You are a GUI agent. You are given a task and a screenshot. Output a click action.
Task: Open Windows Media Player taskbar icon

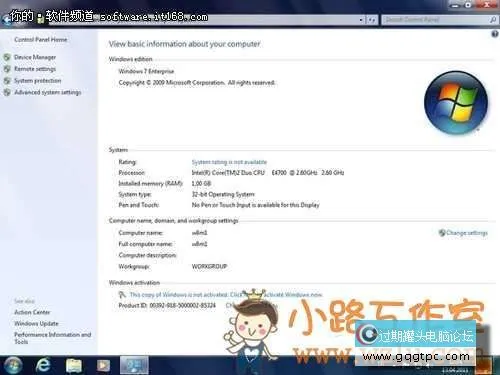click(103, 365)
